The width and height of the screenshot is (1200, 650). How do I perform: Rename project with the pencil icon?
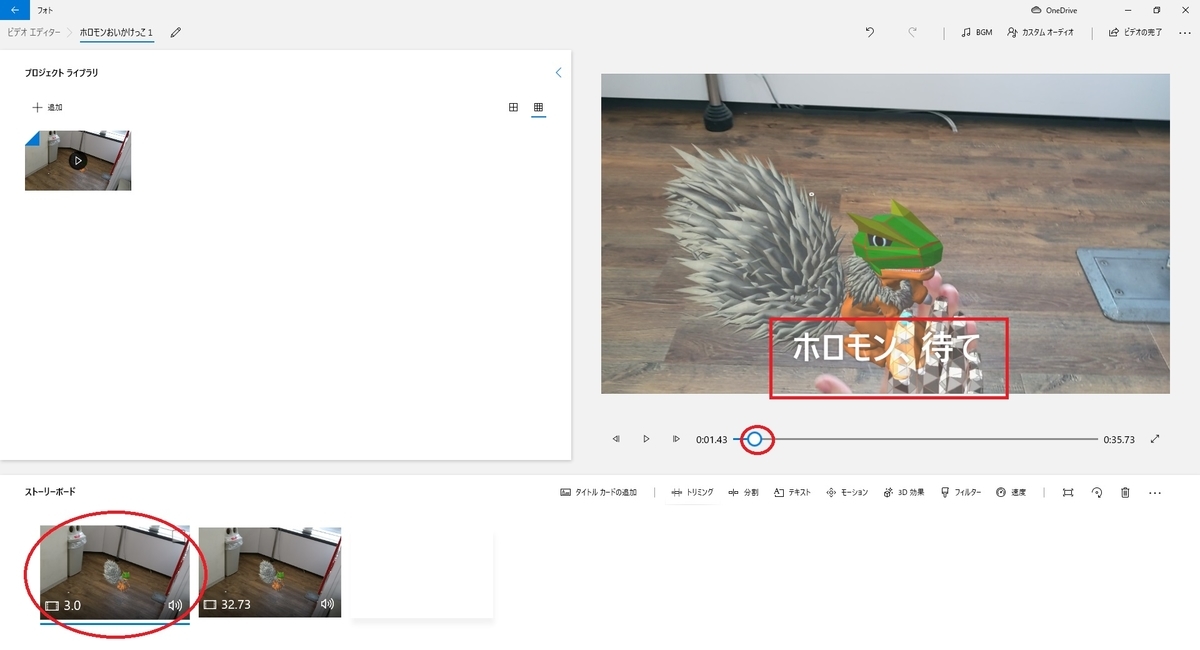point(176,33)
